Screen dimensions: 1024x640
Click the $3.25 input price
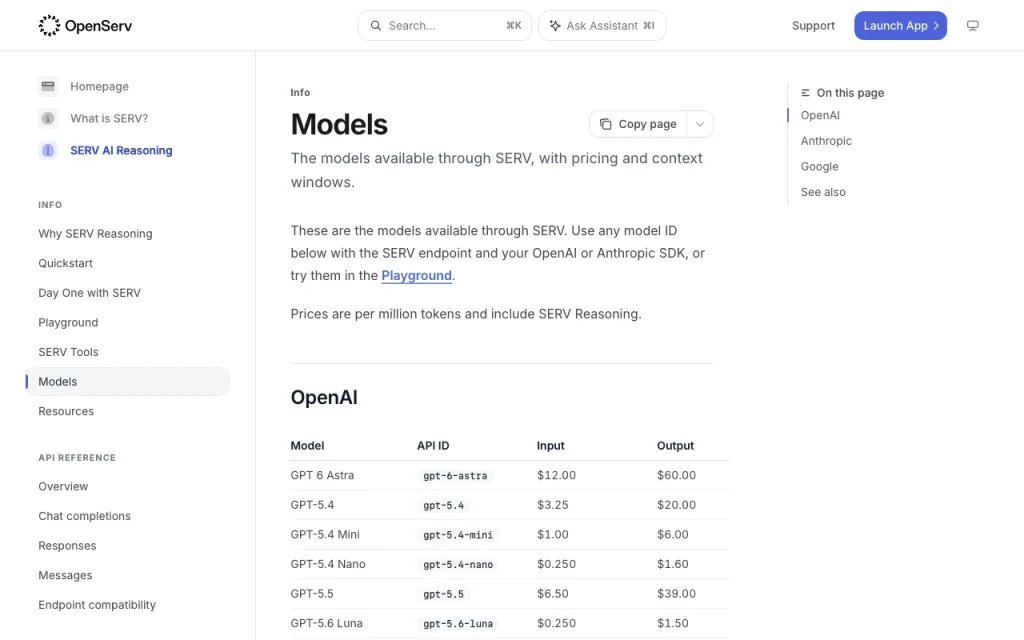click(552, 505)
